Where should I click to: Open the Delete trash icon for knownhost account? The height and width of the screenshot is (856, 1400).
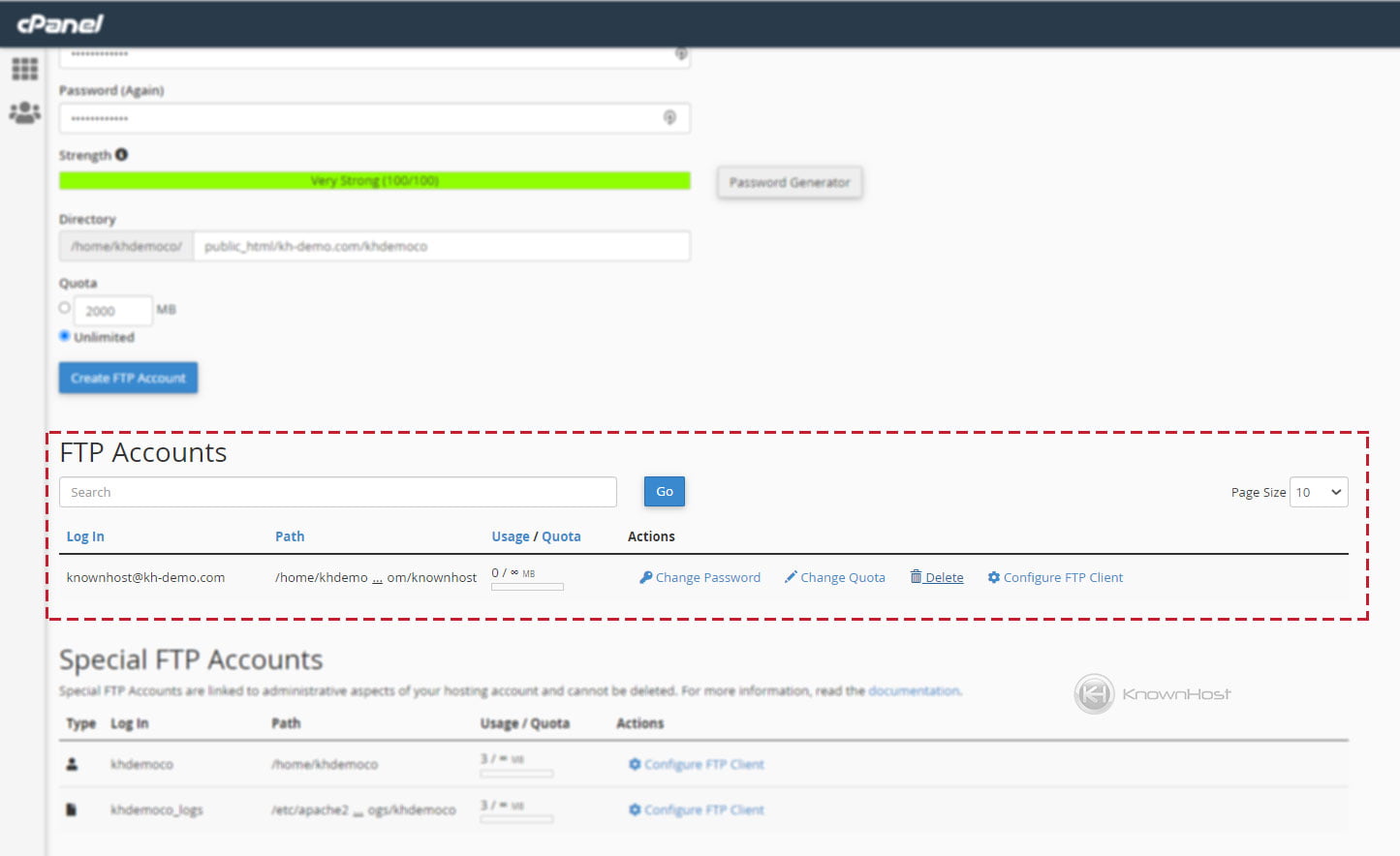click(x=916, y=576)
